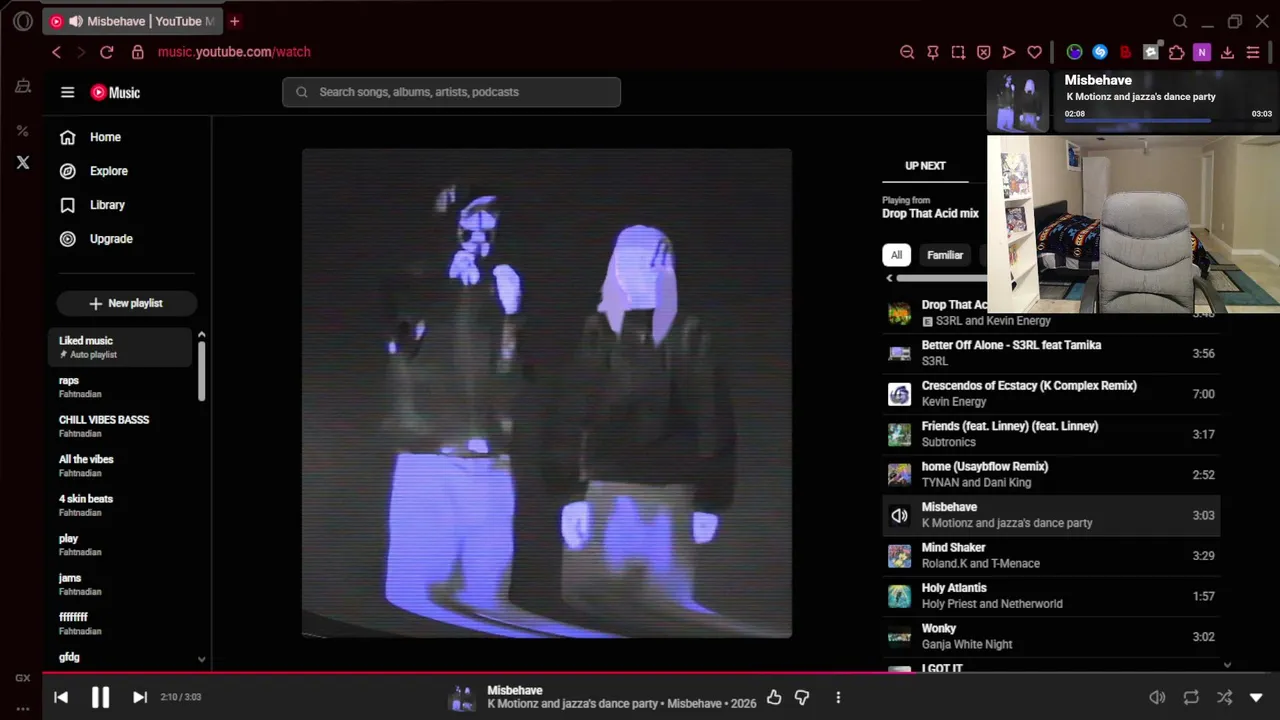Open the '4 skin beats' playlist
Screen dimensions: 1280x720
click(x=120, y=505)
